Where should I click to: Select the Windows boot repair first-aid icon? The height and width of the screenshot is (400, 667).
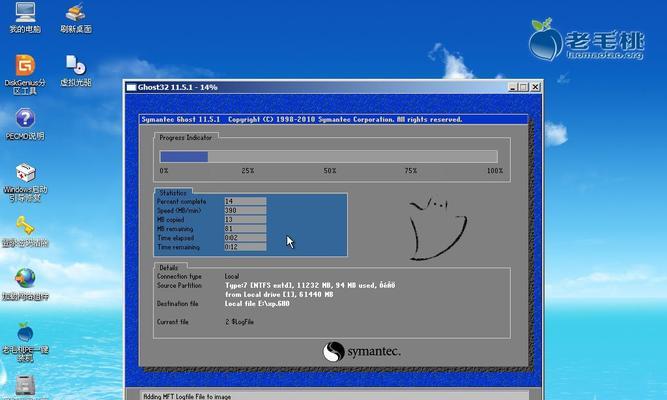coord(25,182)
